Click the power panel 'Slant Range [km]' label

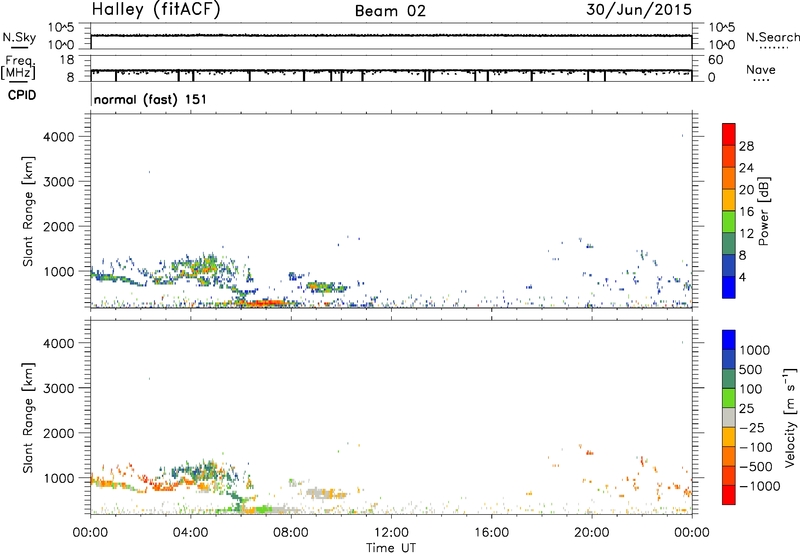point(28,211)
